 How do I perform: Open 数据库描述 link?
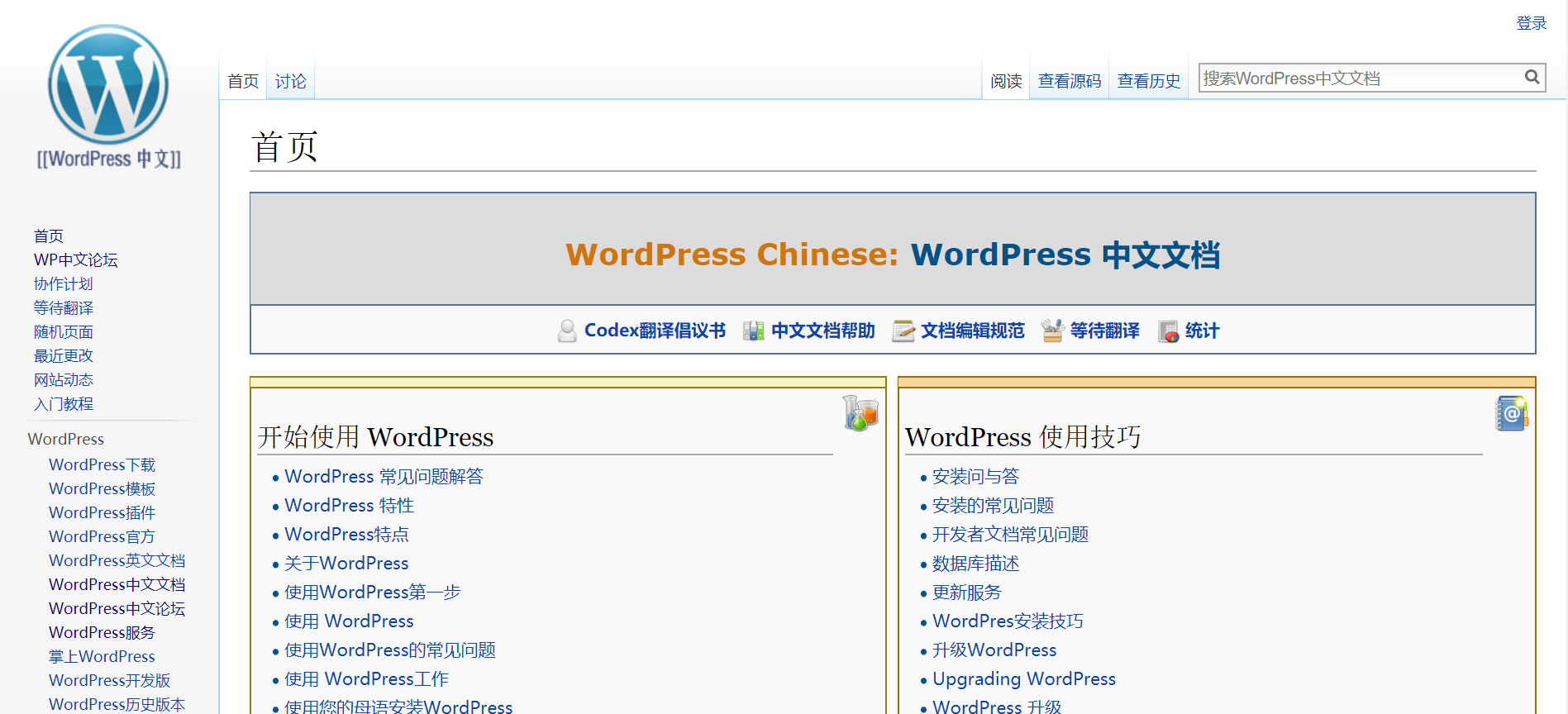976,564
